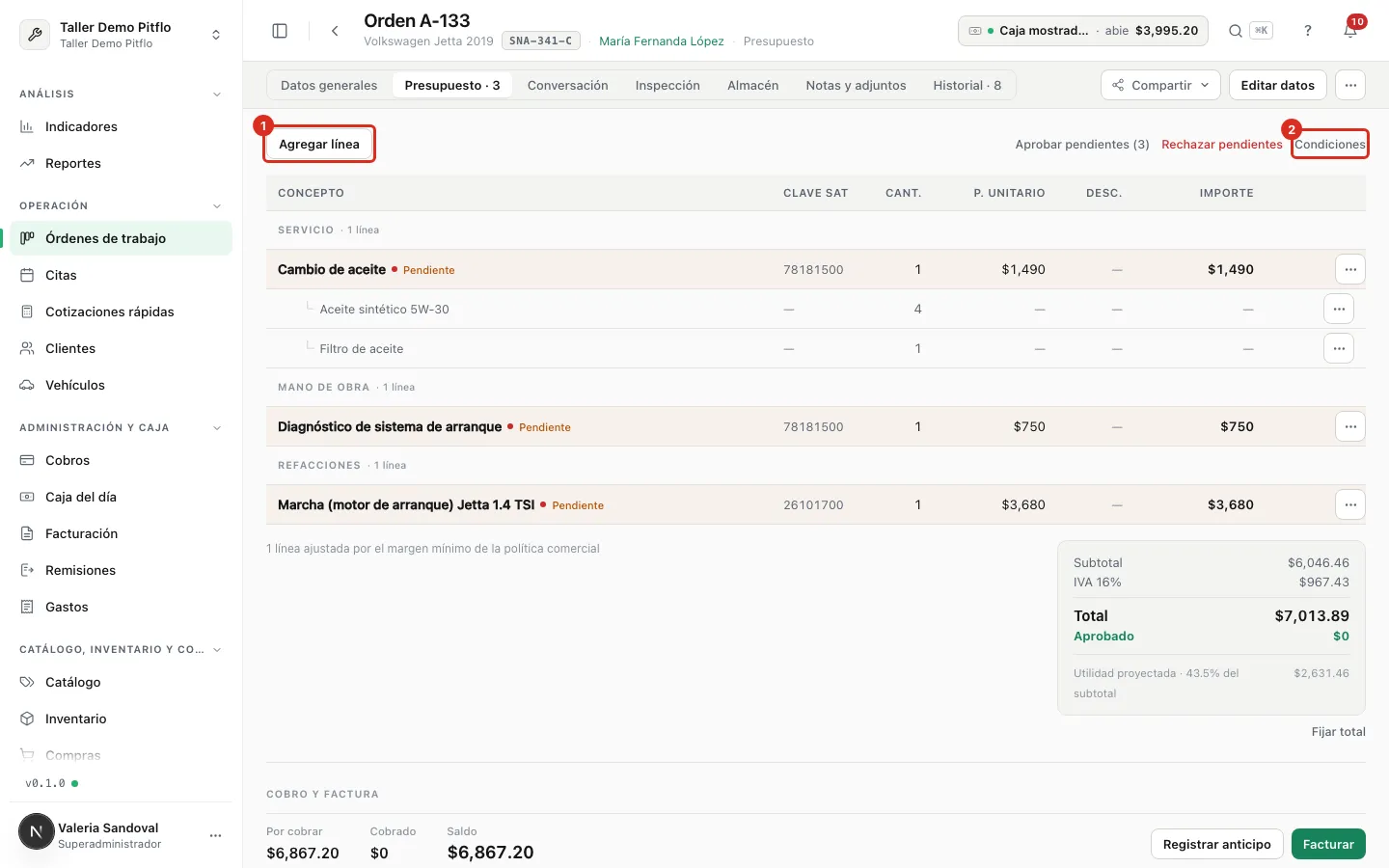Screen dimensions: 1389x868
Task: Collapse the Catálogo, Inventario section chevron
Action: 217,649
